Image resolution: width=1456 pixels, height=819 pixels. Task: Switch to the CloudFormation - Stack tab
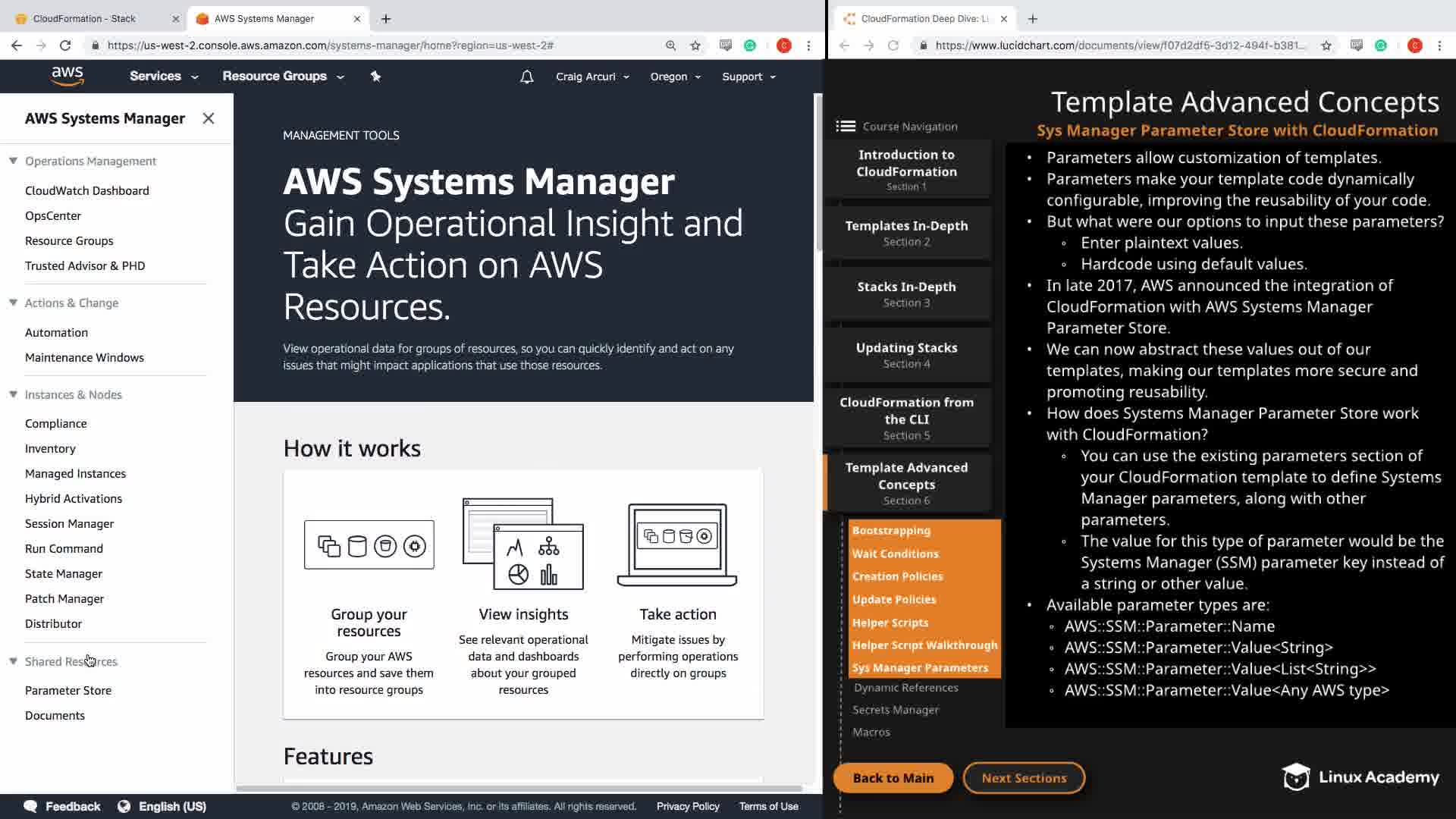point(85,18)
